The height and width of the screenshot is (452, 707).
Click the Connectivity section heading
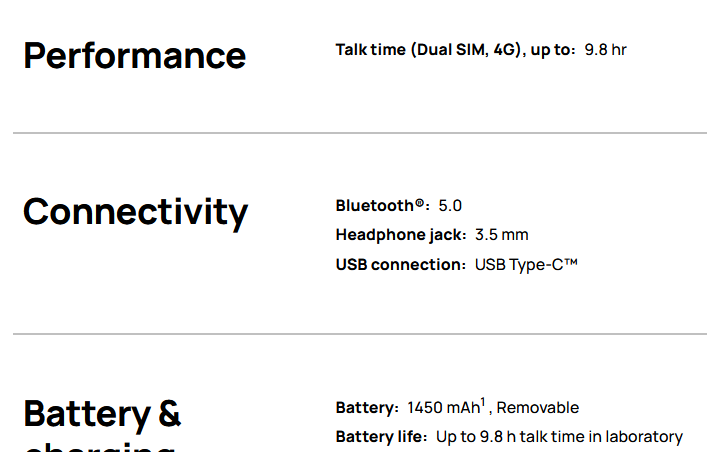pyautogui.click(x=135, y=212)
